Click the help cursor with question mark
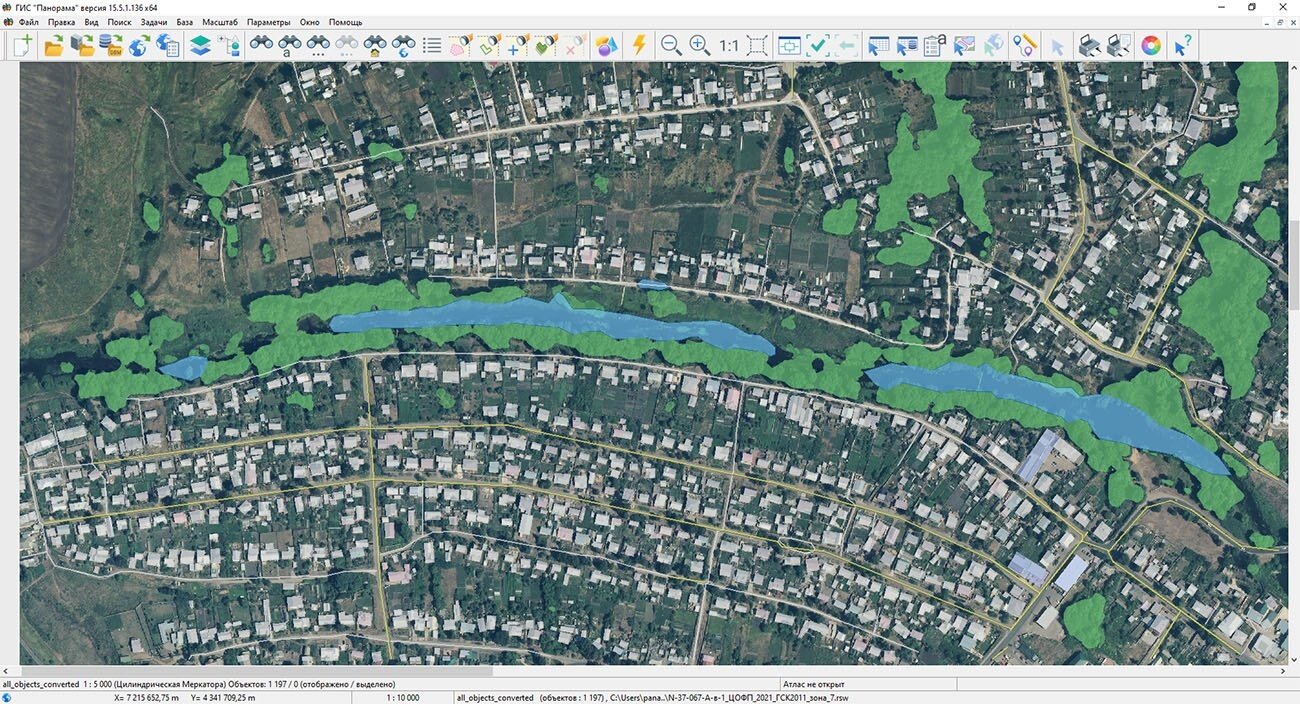The image size is (1300, 704). [x=1182, y=45]
